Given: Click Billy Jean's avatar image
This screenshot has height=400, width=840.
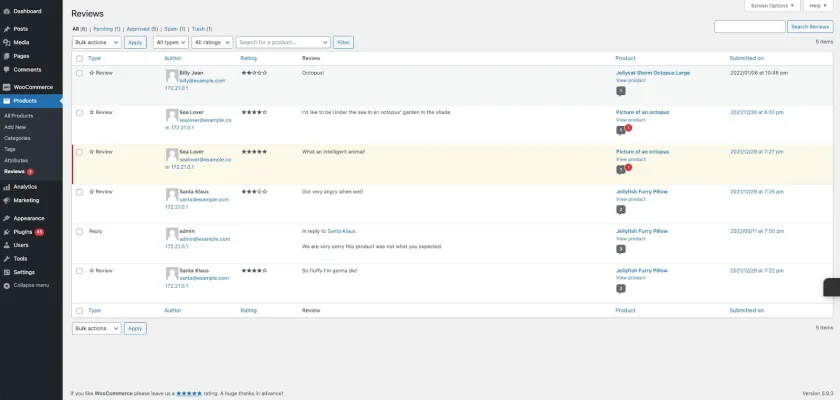Looking at the screenshot, I should pos(172,76).
